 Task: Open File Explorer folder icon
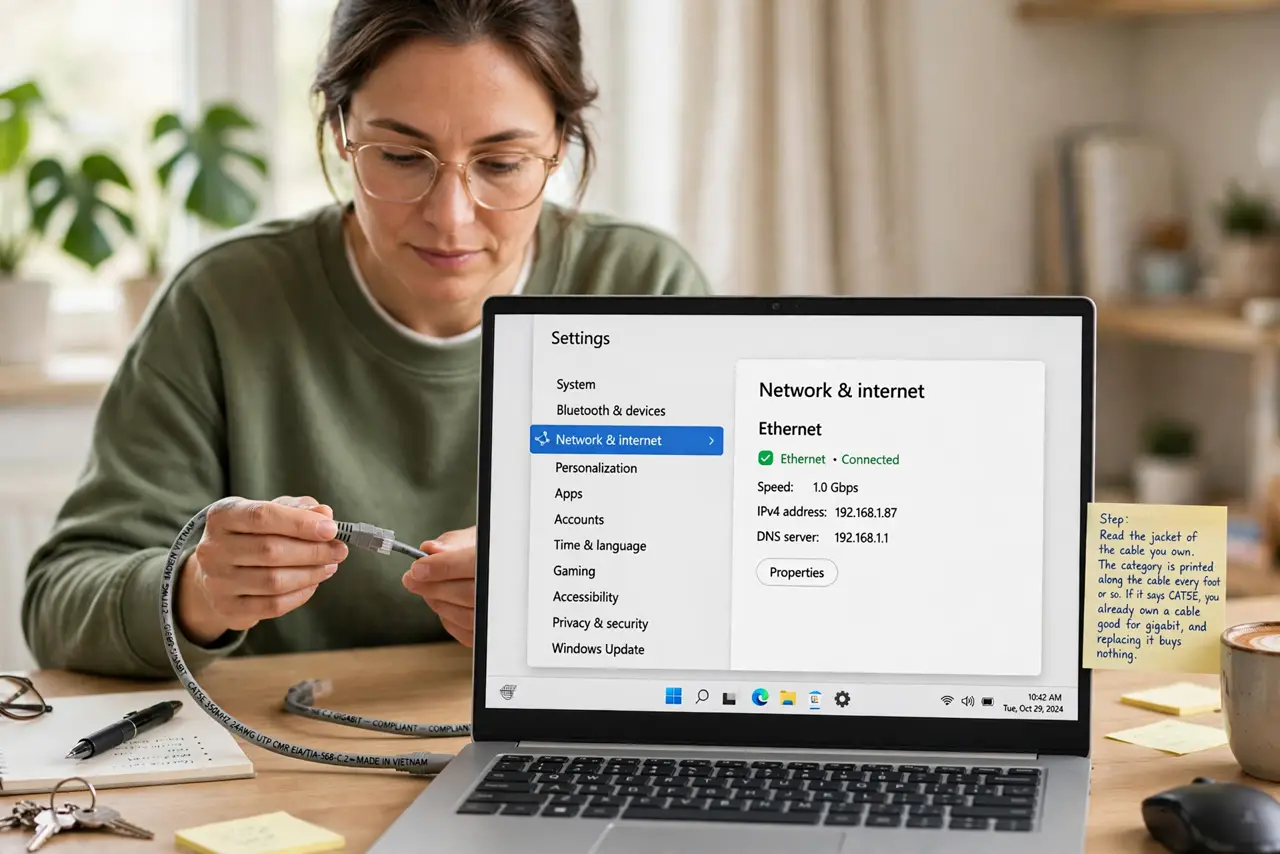[x=788, y=698]
